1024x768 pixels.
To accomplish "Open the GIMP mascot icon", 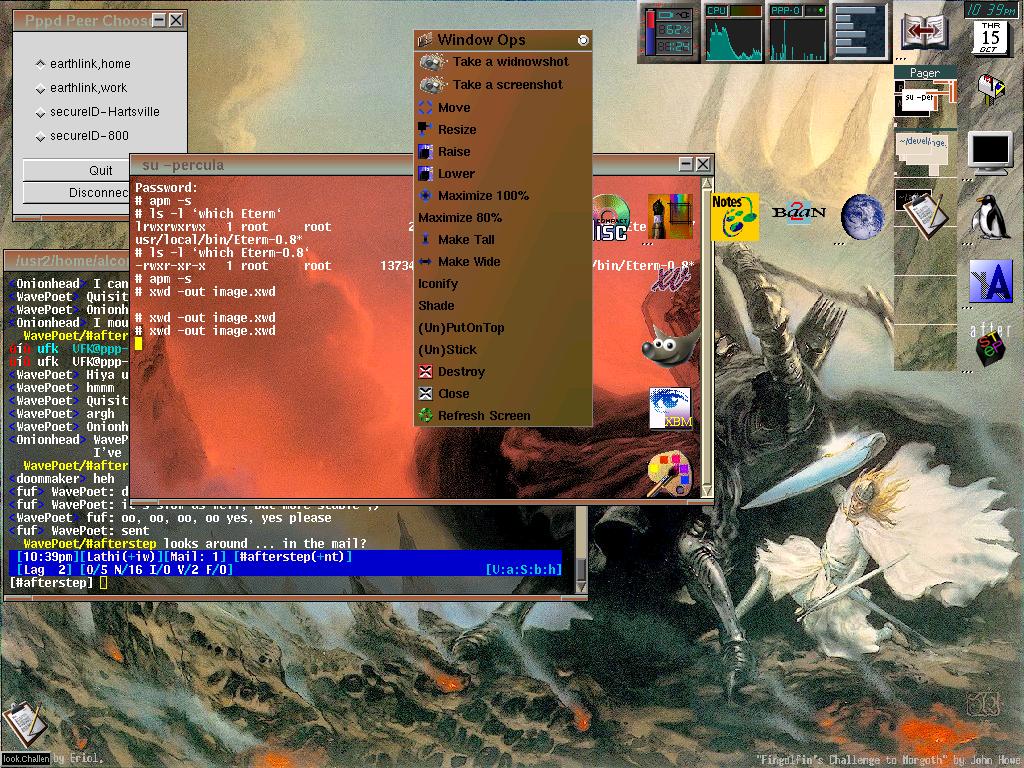I will [x=669, y=346].
